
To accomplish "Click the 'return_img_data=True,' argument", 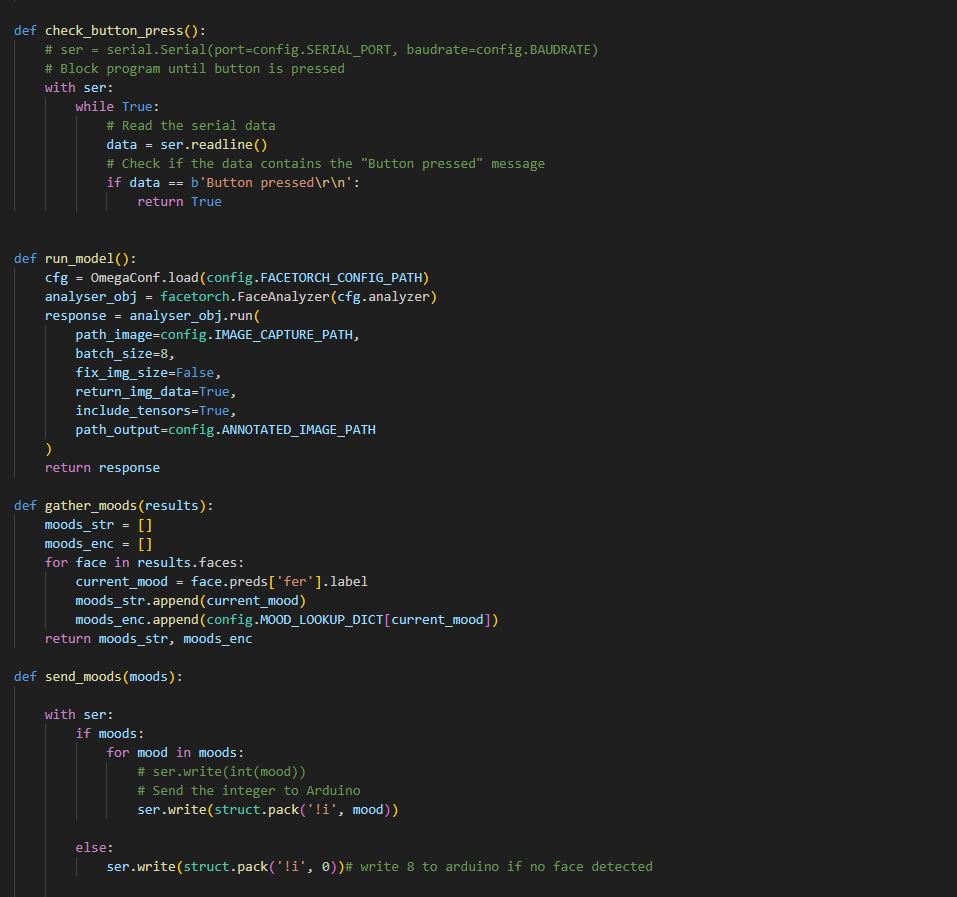I will tap(156, 391).
